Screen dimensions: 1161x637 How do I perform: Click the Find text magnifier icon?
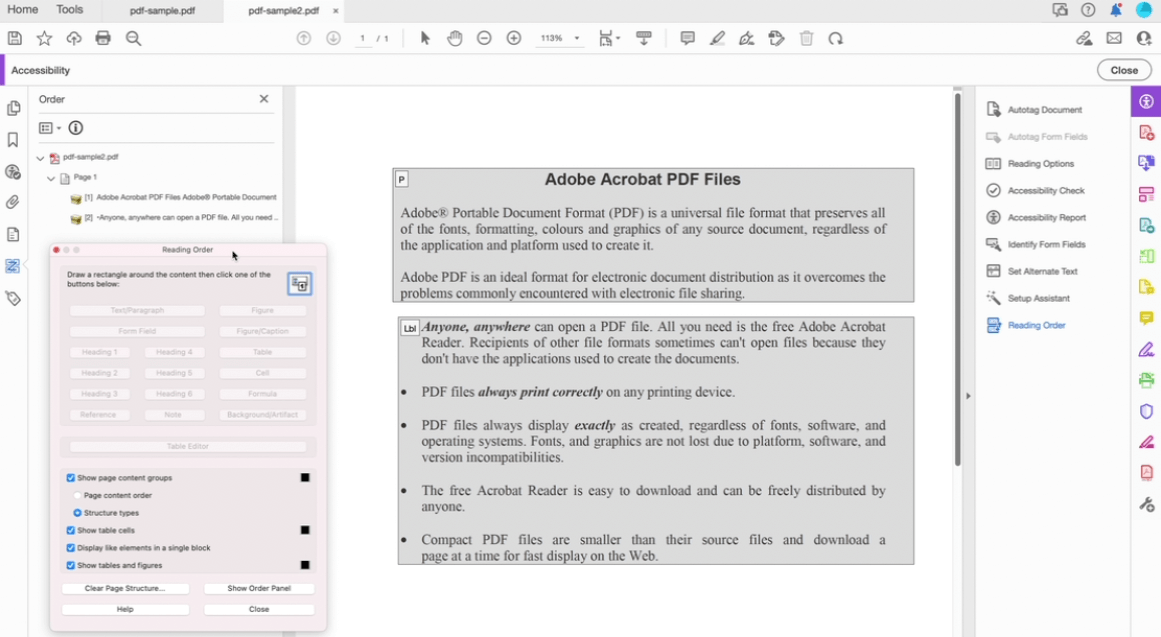click(133, 39)
